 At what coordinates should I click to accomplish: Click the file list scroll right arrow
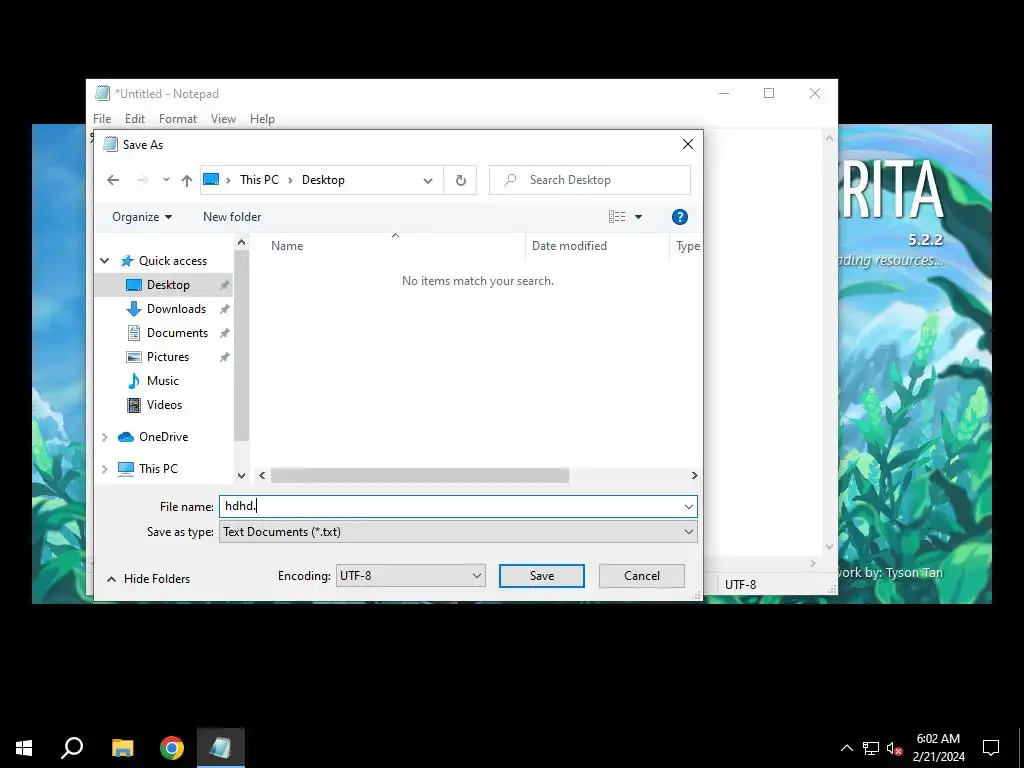pyautogui.click(x=694, y=475)
